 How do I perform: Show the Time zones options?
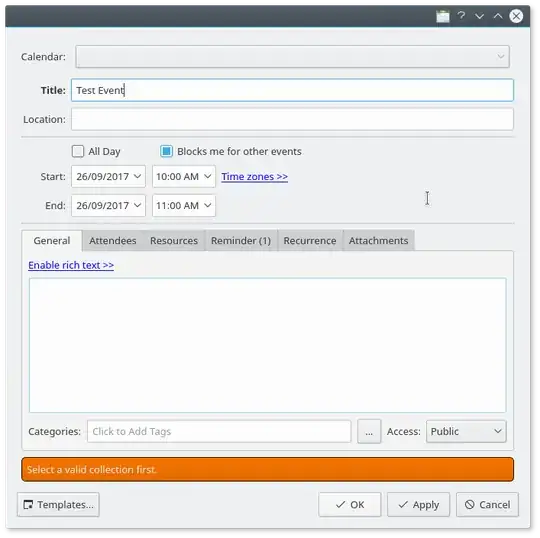point(255,177)
